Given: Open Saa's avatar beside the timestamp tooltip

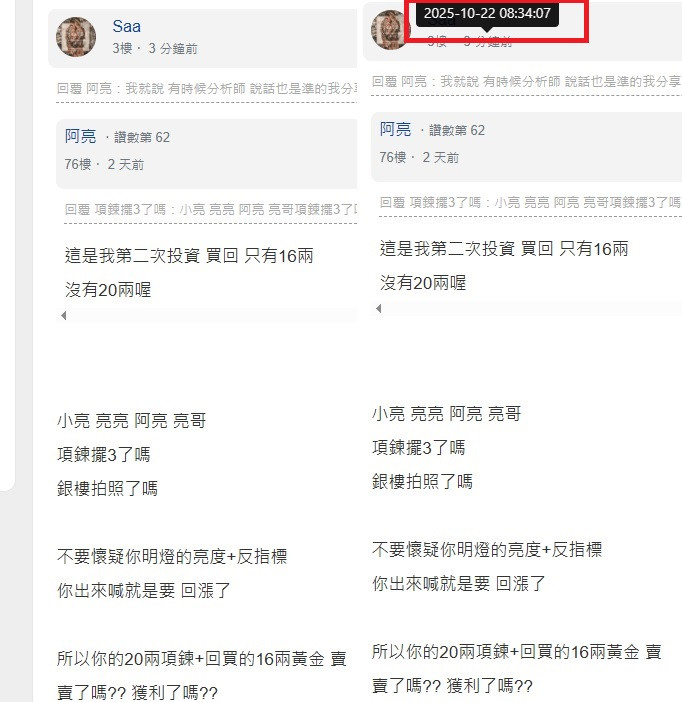Looking at the screenshot, I should pyautogui.click(x=389, y=30).
